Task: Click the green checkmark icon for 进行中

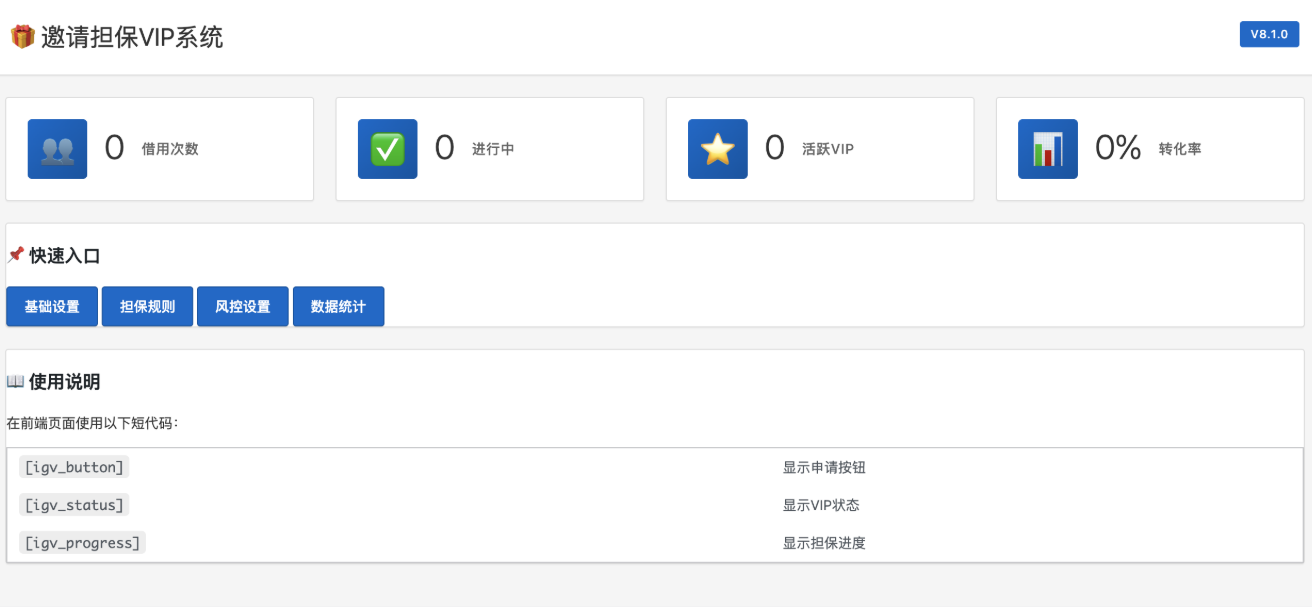Action: [387, 149]
